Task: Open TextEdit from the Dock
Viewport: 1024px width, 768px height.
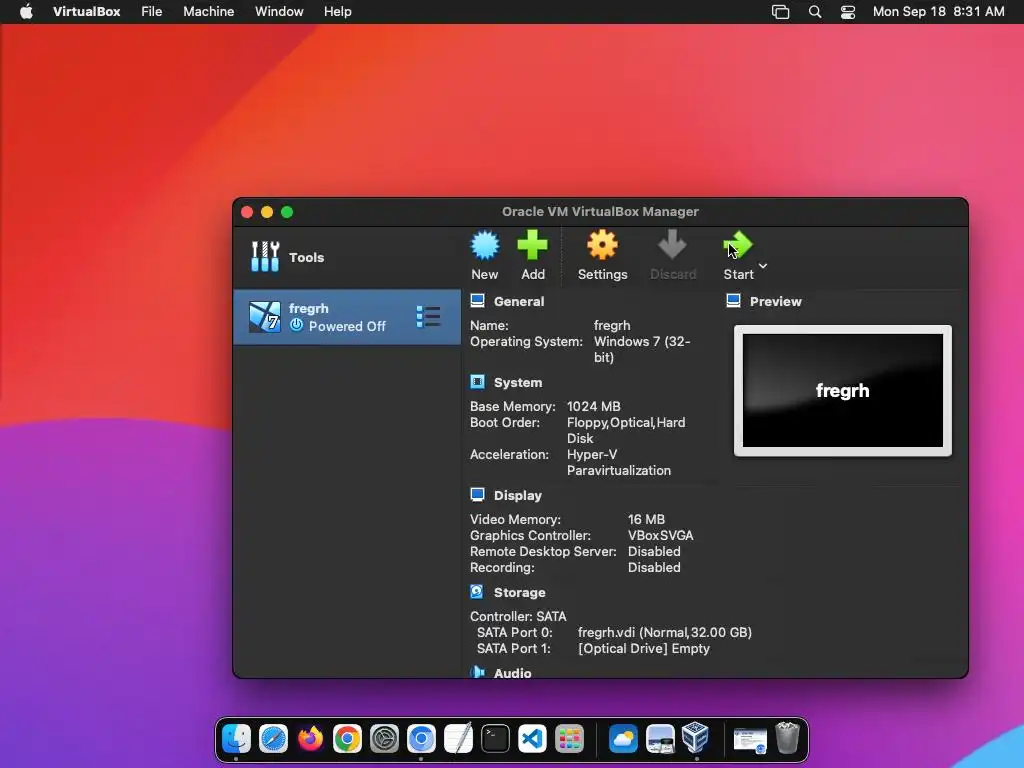Action: (458, 739)
